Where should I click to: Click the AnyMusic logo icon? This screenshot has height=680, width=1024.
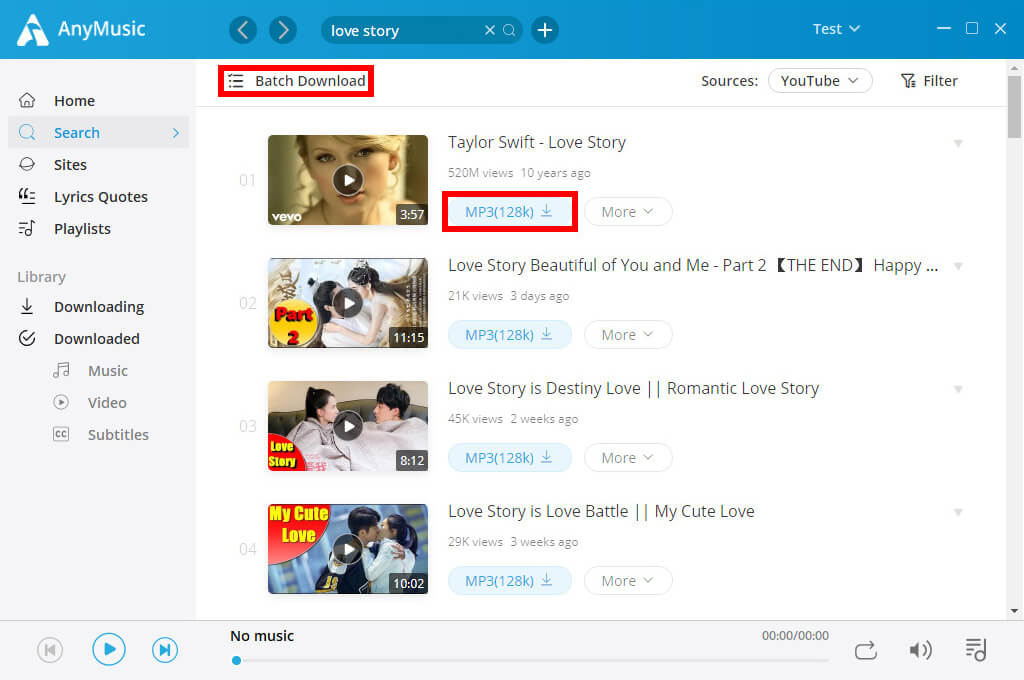[x=33, y=29]
